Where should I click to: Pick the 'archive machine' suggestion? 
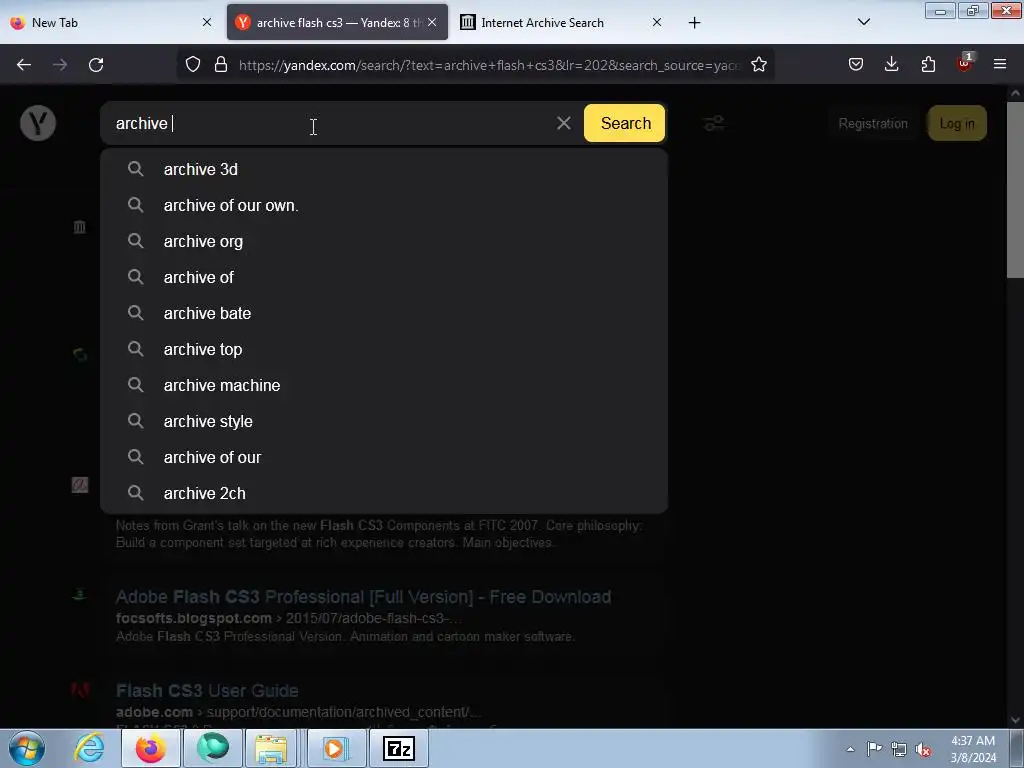[384, 385]
